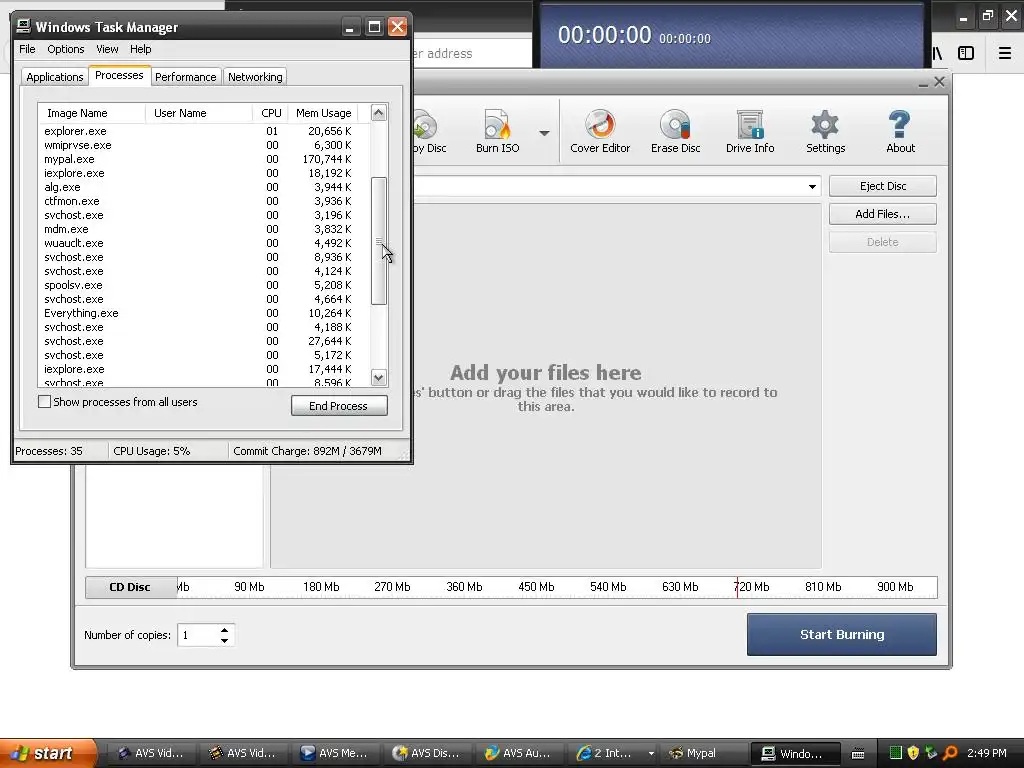The width and height of the screenshot is (1024, 768).
Task: Open the Task Manager File menu
Action: pyautogui.click(x=27, y=49)
